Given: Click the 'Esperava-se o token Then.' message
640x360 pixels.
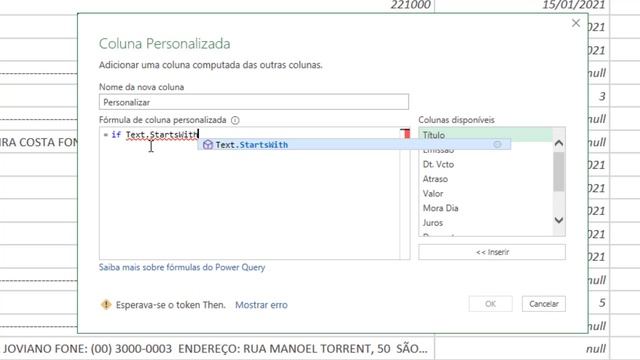Looking at the screenshot, I should tap(171, 305).
